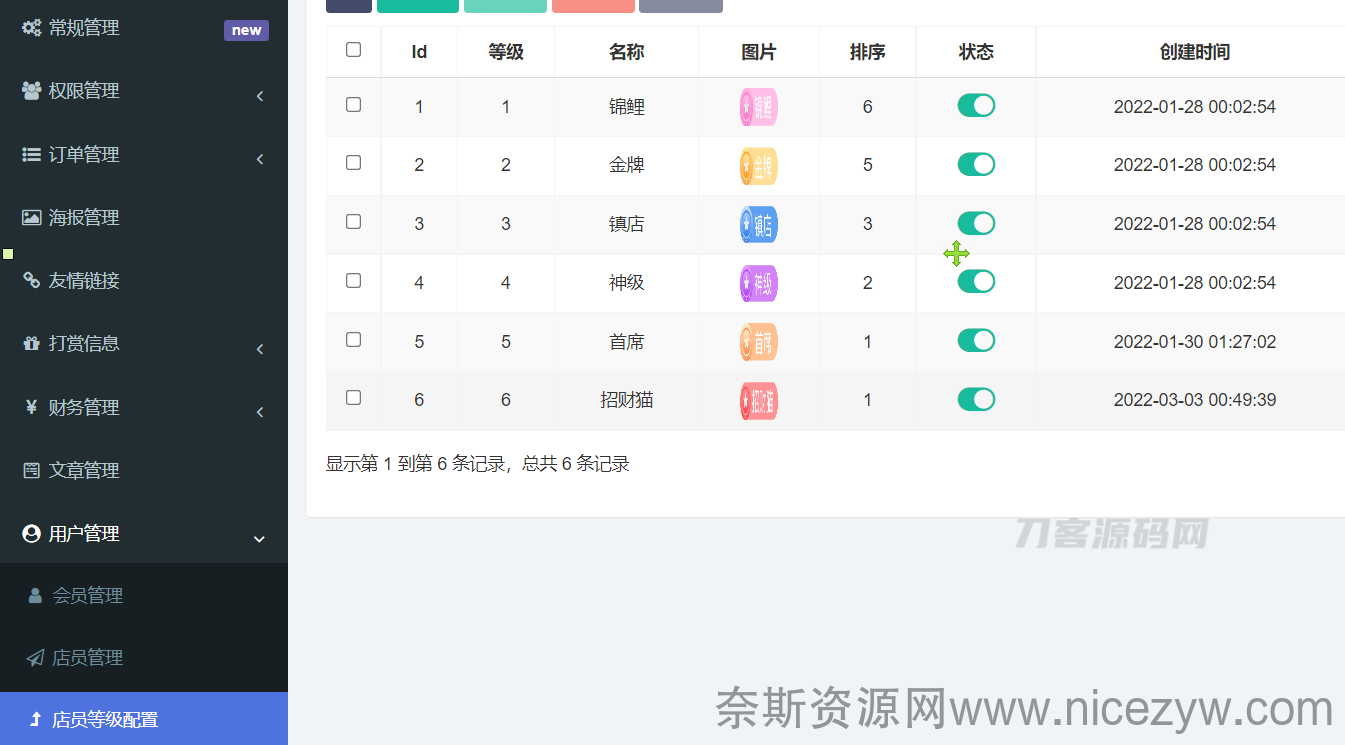Screen dimensions: 1345x745
Task: Click the 会员管理 person icon
Action: pos(35,596)
